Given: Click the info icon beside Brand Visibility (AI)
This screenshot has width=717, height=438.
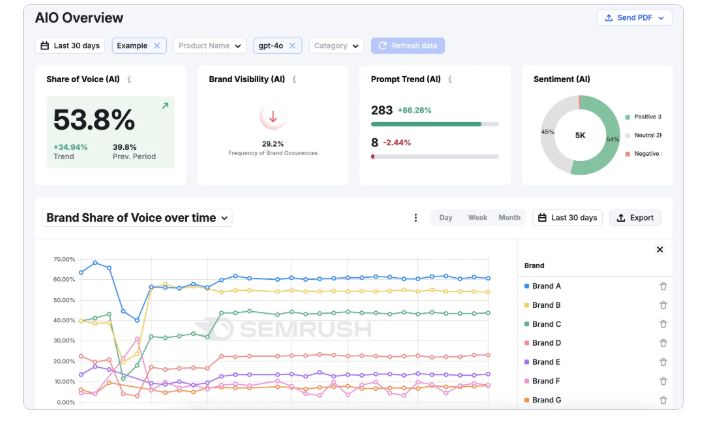Looking at the screenshot, I should click(294, 79).
